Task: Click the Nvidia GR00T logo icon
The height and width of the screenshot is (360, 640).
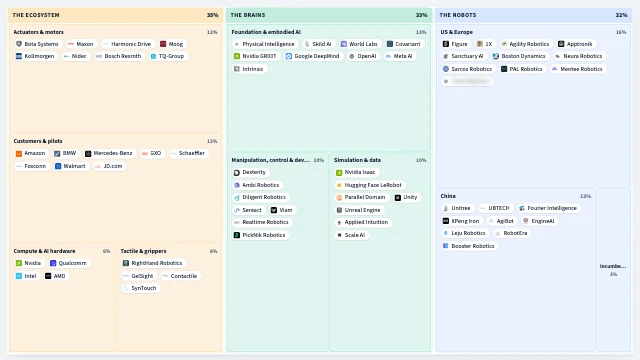Action: [237, 56]
